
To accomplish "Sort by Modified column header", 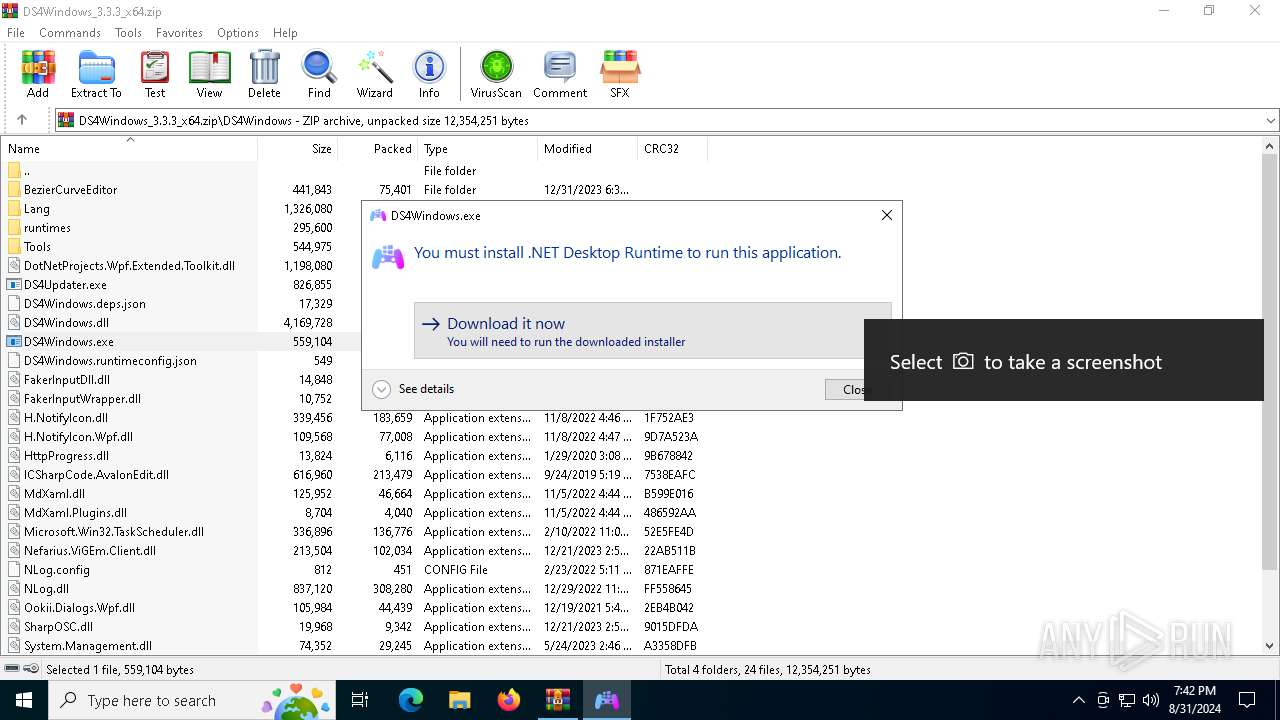I will pyautogui.click(x=588, y=148).
